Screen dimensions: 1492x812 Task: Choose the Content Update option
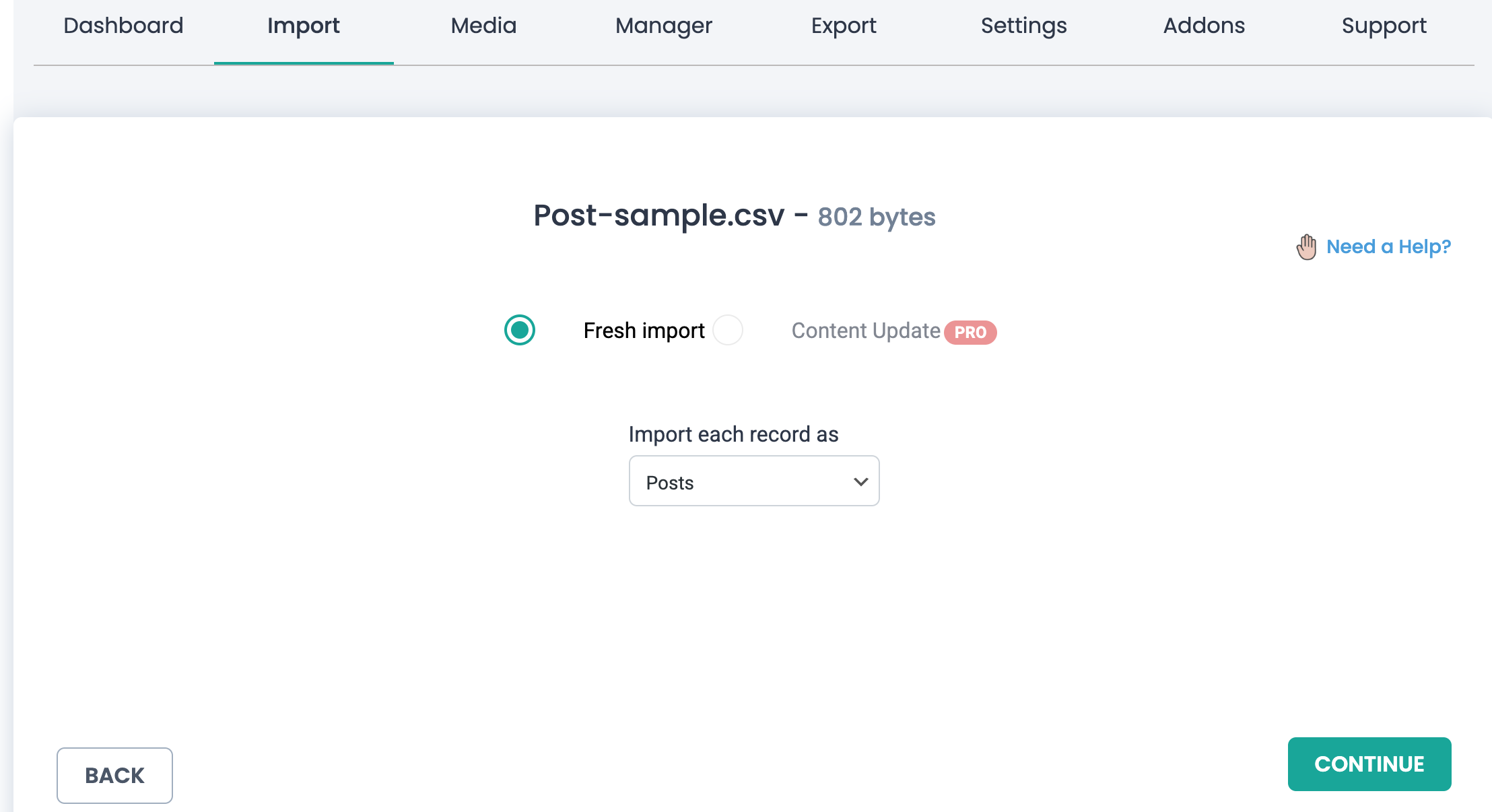[x=866, y=330]
